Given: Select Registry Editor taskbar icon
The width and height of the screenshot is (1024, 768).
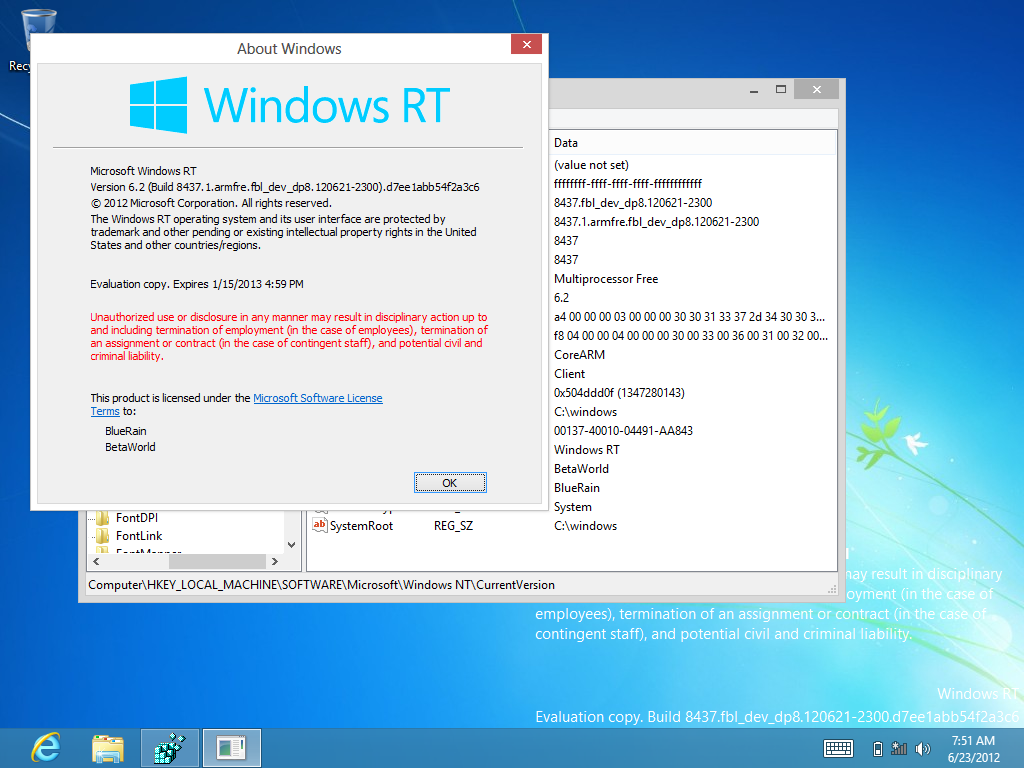Looking at the screenshot, I should (170, 748).
